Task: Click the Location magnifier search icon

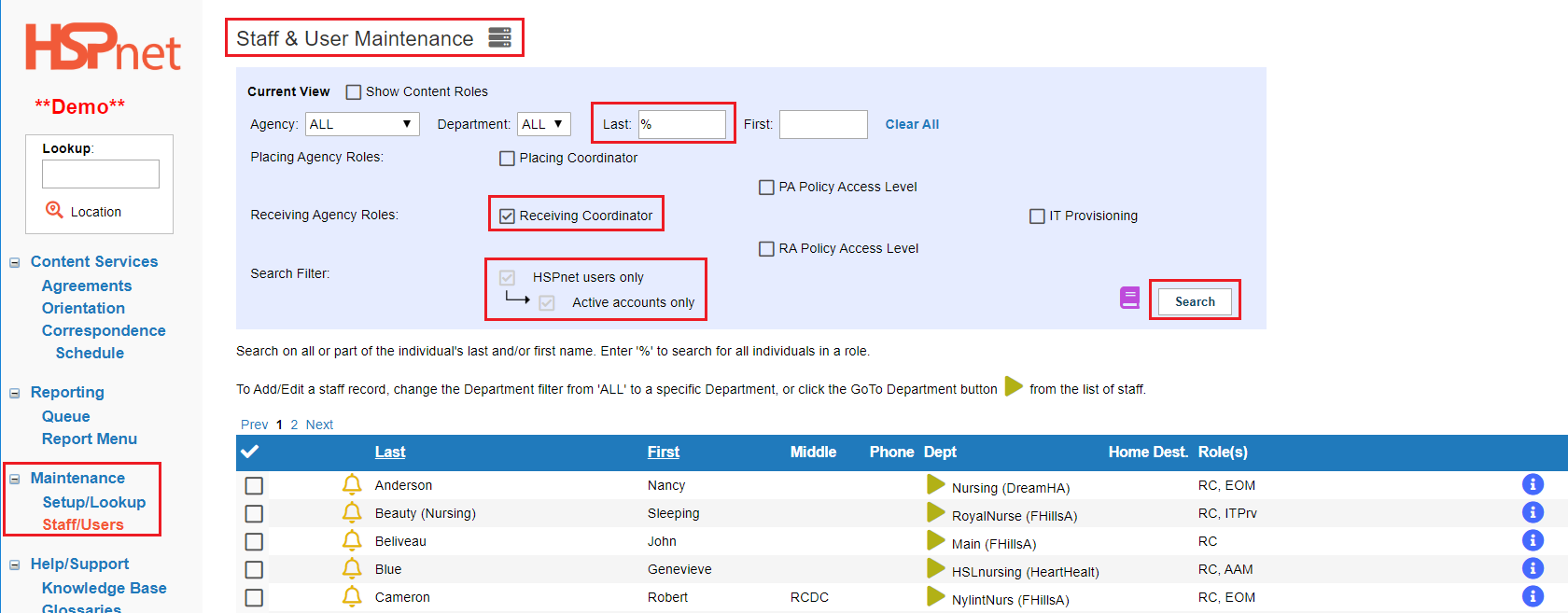Action: coord(54,211)
